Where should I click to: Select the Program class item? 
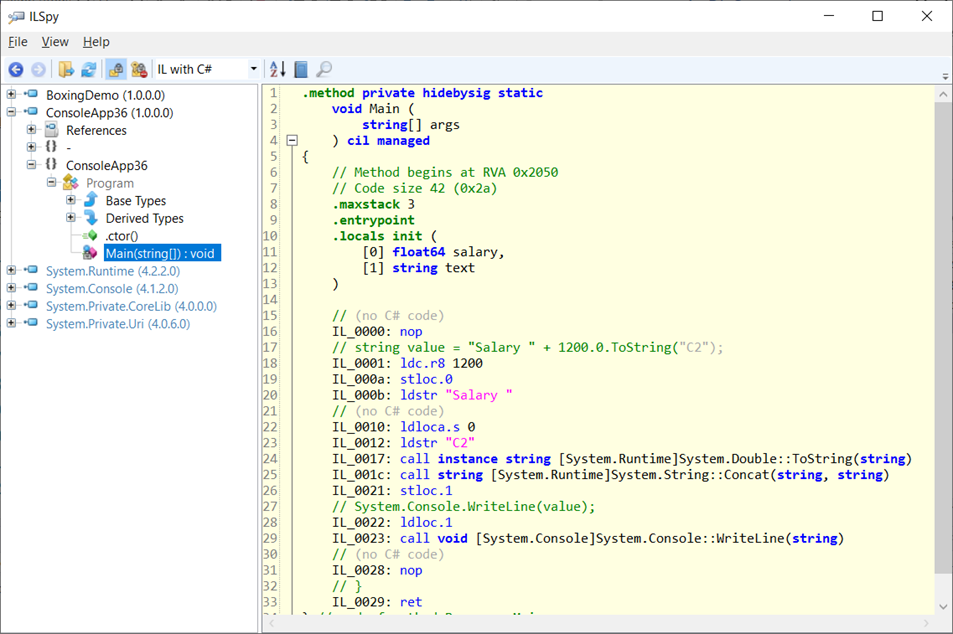click(x=109, y=184)
